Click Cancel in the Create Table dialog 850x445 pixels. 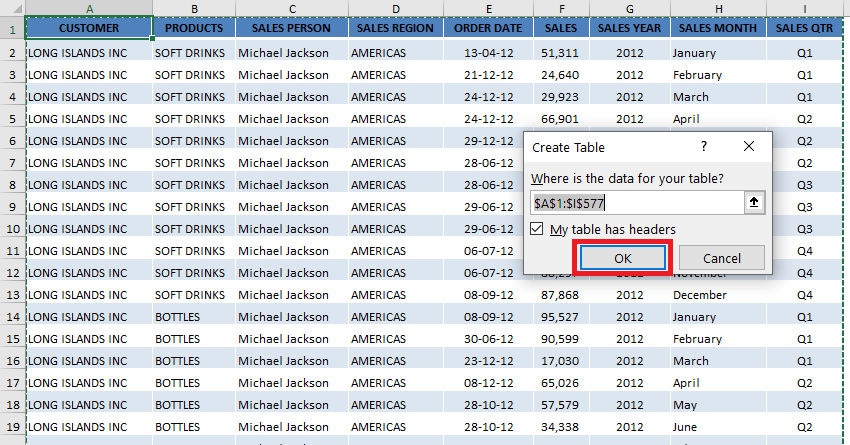[722, 258]
